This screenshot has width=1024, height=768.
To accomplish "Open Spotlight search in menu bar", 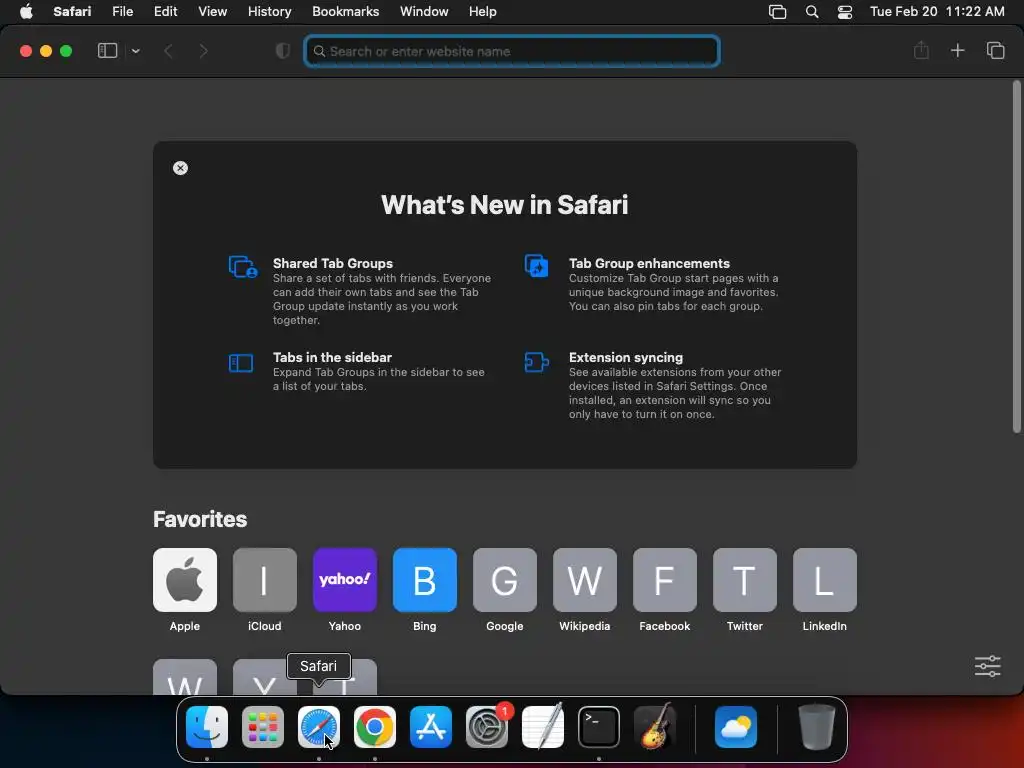I will pos(812,11).
